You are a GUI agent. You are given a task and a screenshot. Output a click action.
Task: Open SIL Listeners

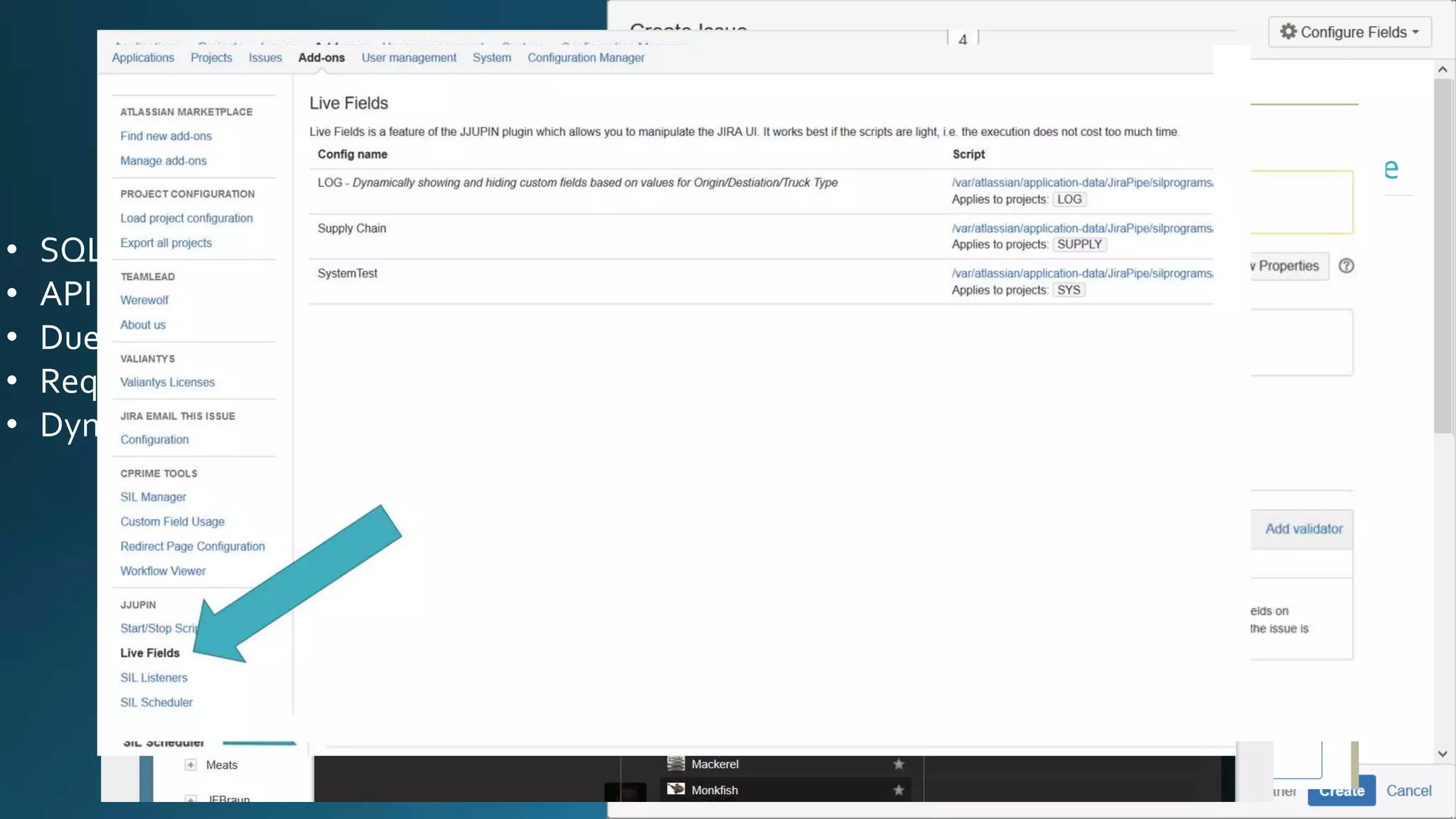click(x=154, y=678)
